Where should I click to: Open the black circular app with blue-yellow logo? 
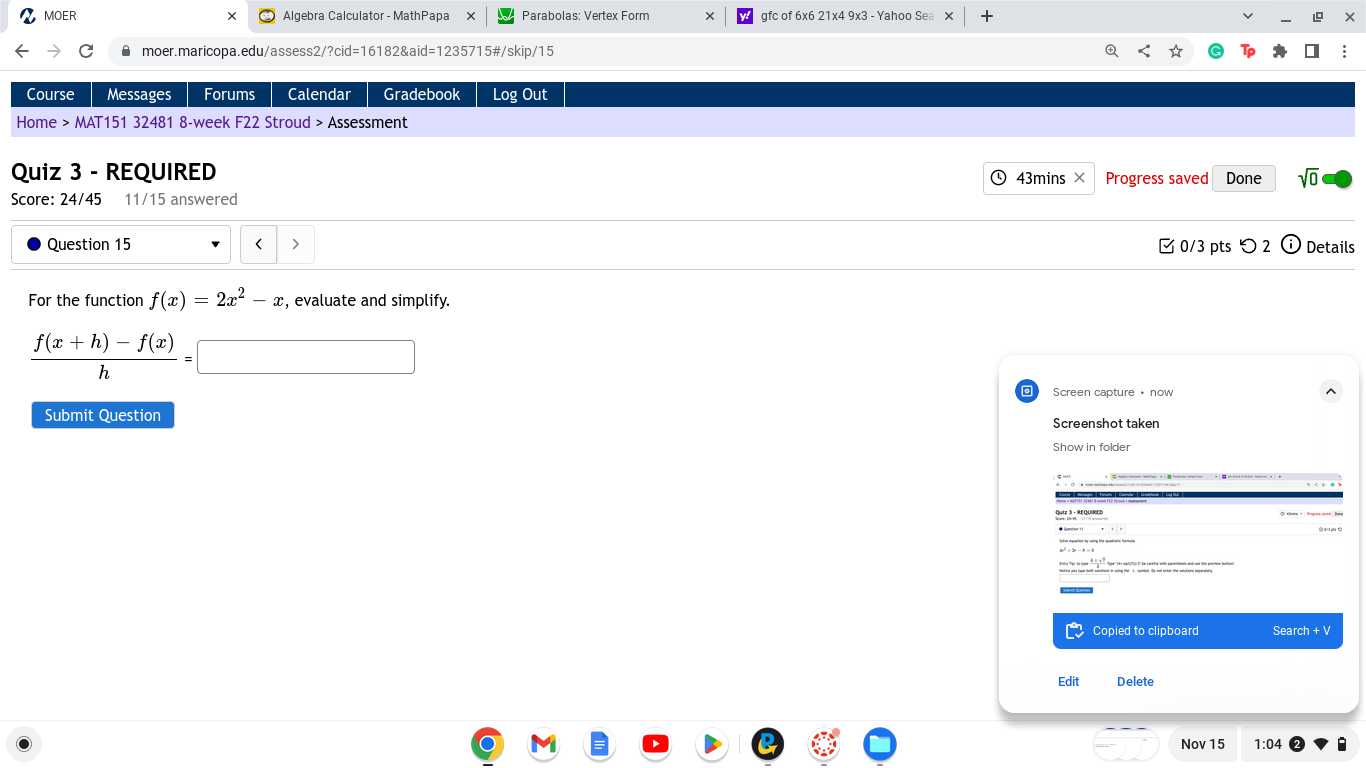click(768, 744)
